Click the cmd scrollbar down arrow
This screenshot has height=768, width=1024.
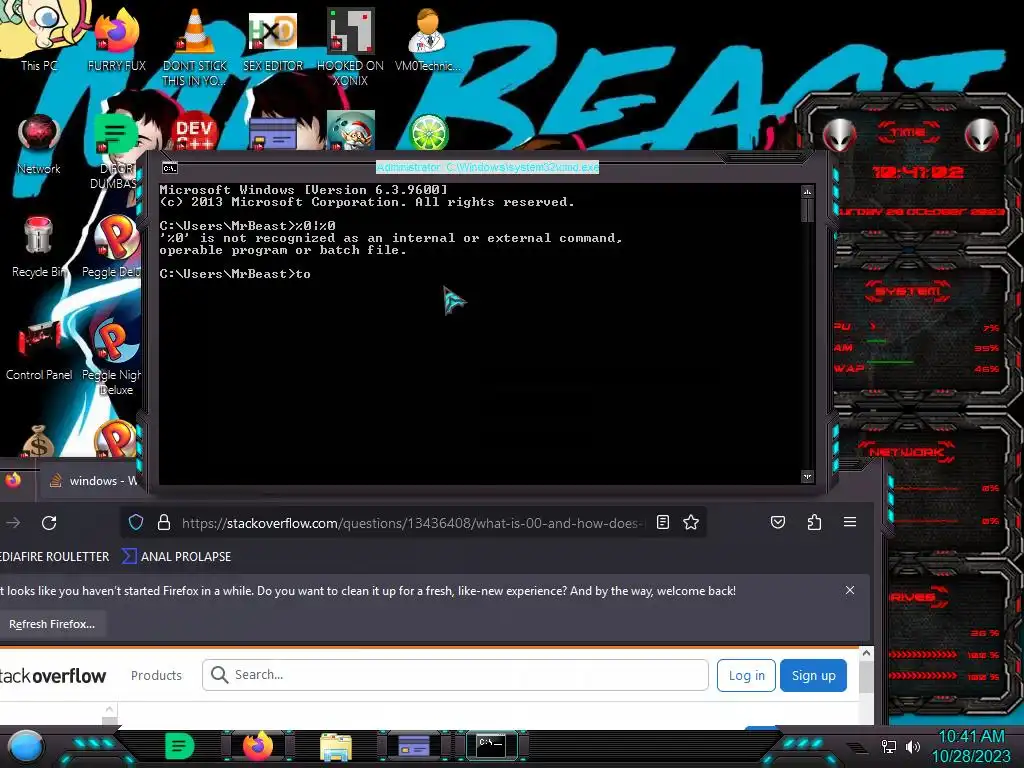tap(807, 477)
